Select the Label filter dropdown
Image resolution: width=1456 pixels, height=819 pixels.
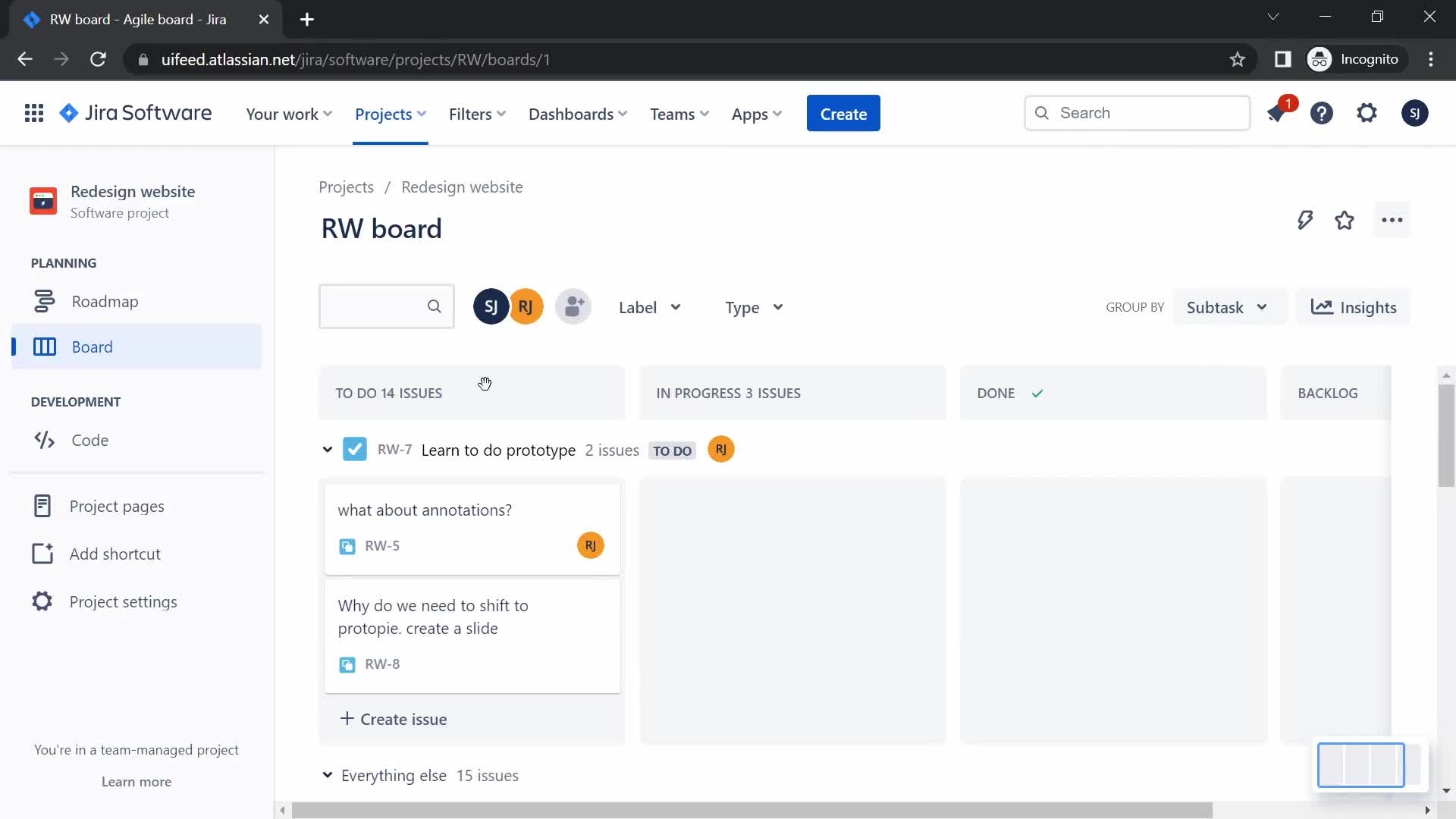(x=649, y=307)
